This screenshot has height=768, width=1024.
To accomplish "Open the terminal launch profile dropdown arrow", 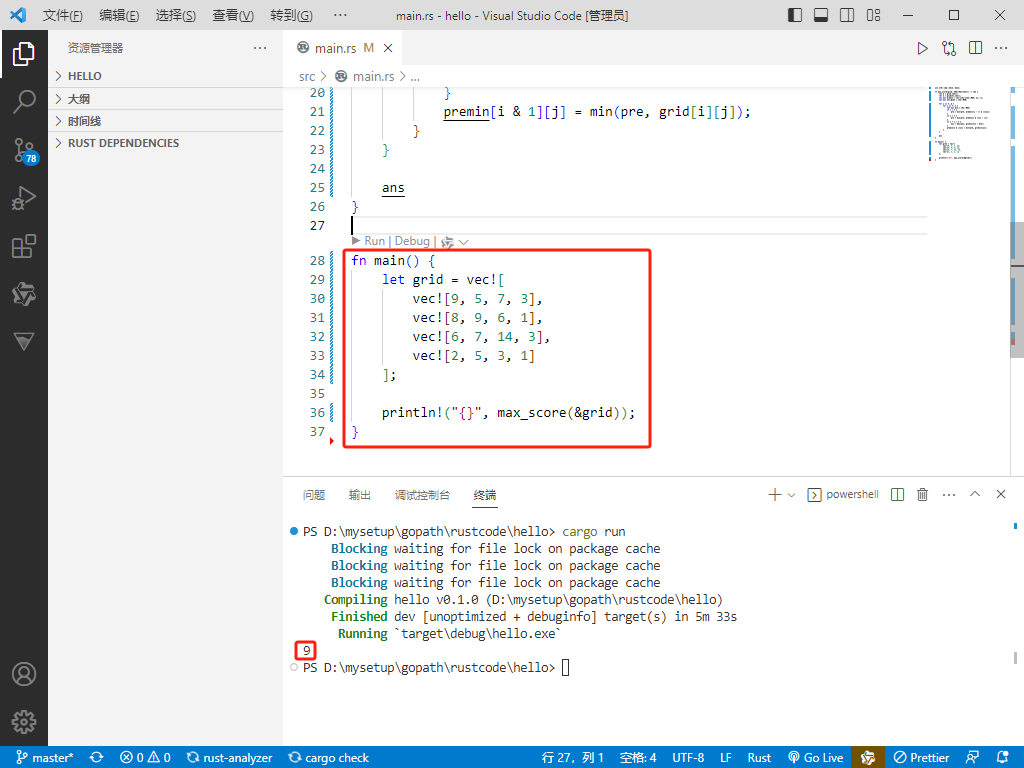I will coord(792,495).
